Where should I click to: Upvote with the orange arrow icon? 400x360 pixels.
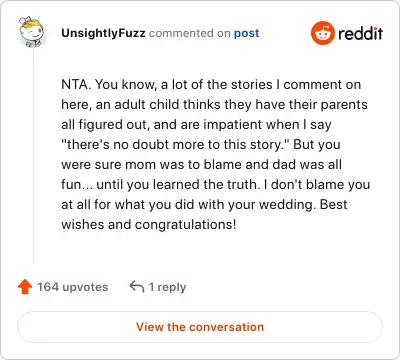coord(25,287)
